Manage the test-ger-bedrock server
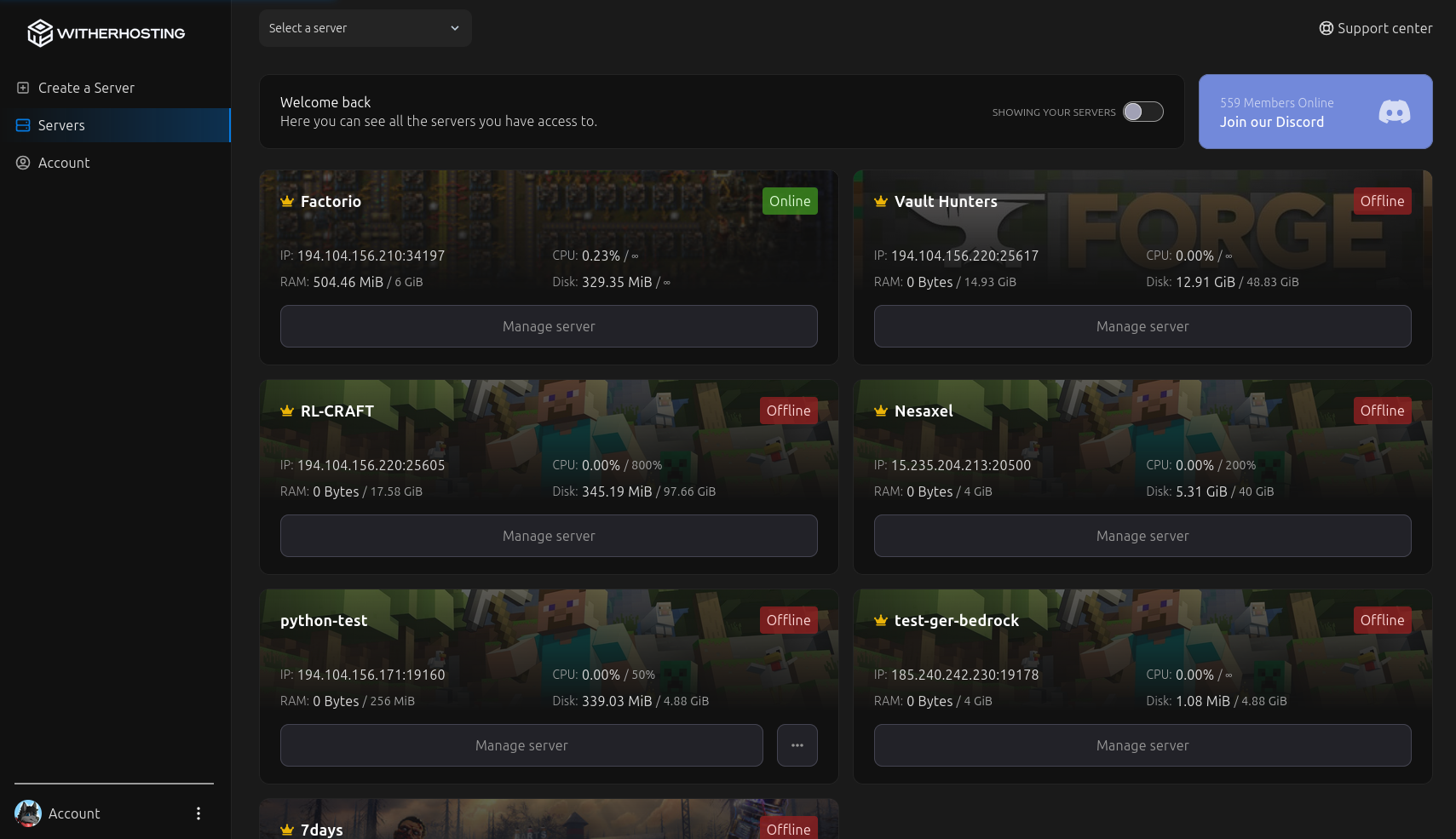Screen dimensions: 1456x839 (1142, 745)
